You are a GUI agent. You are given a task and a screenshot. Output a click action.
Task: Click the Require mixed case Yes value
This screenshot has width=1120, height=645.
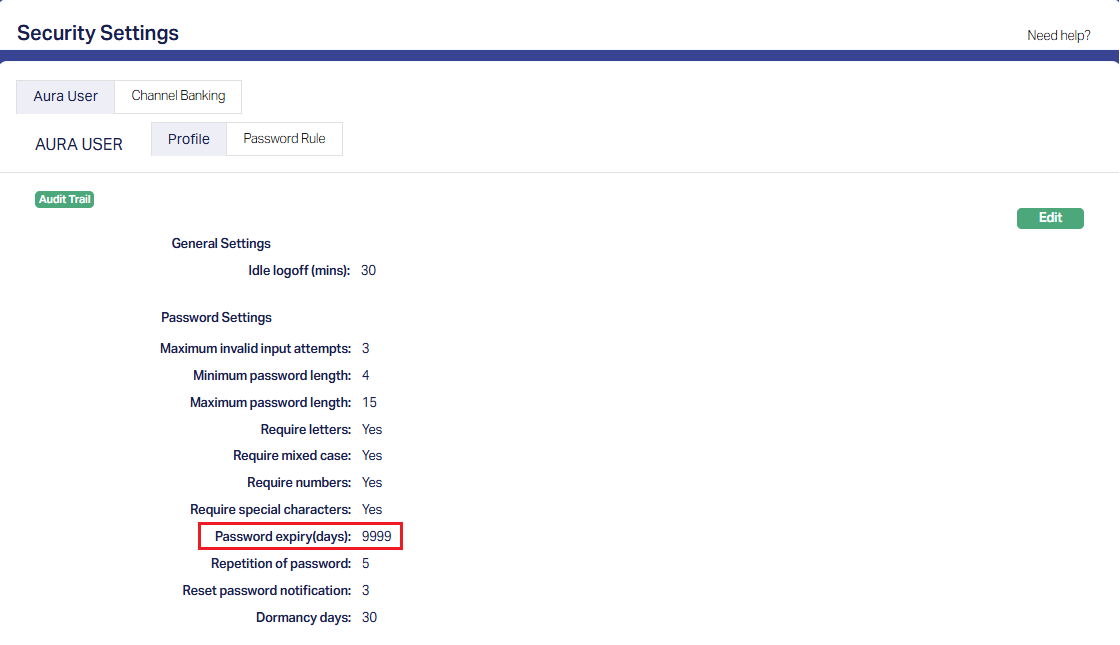[x=372, y=456]
